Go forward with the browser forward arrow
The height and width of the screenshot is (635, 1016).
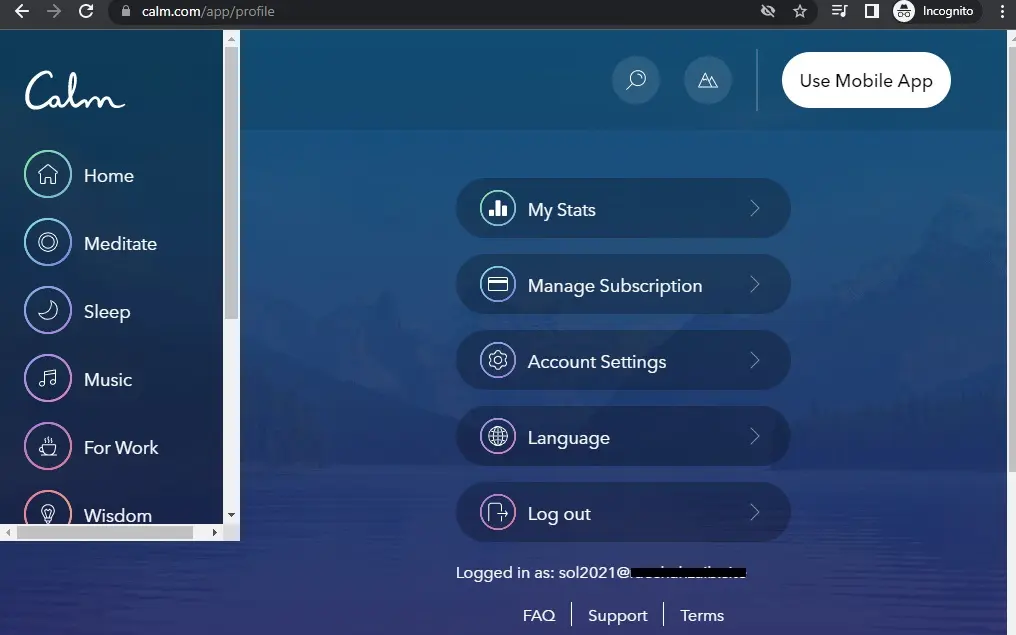[54, 11]
